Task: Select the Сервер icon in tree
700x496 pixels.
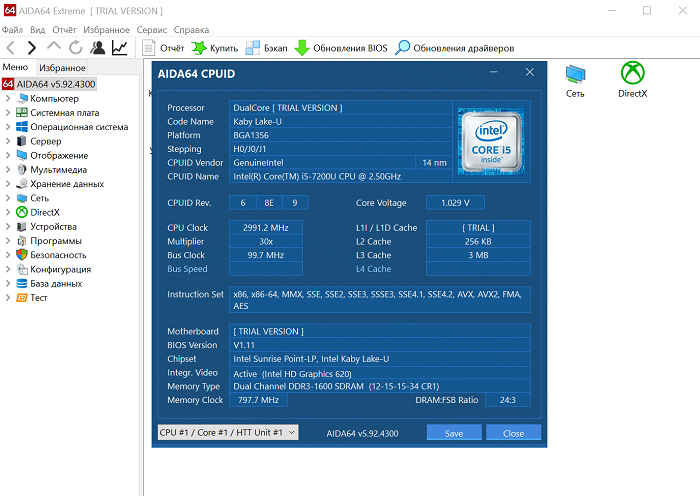Action: click(22, 141)
